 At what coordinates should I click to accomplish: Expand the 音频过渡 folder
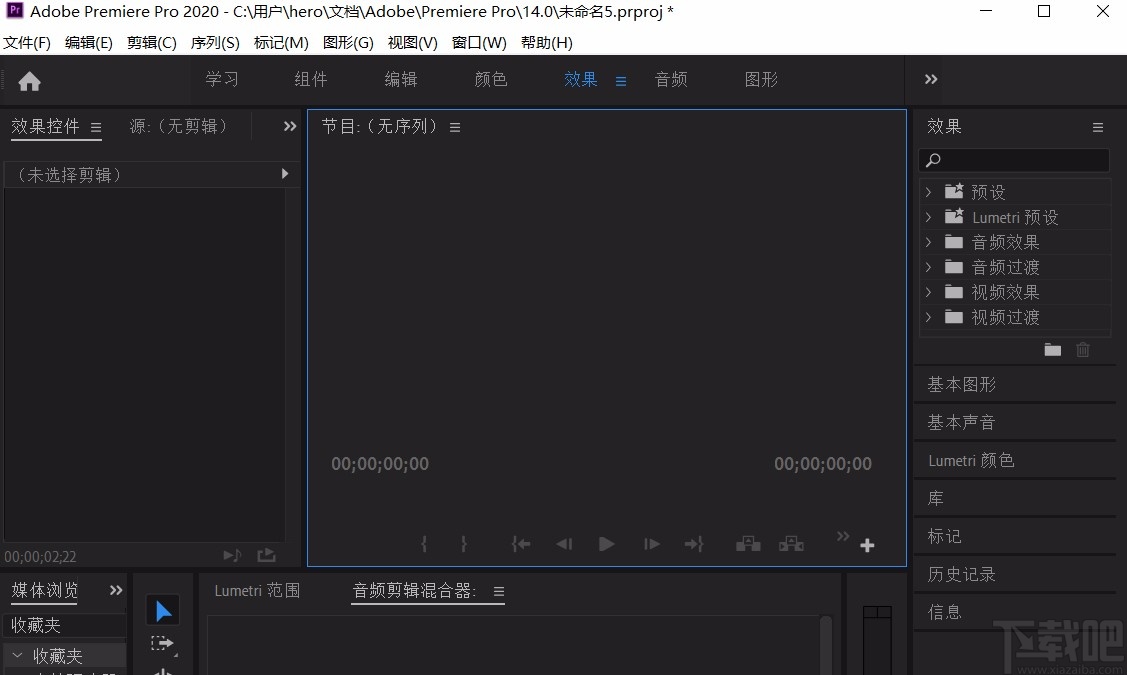pos(928,267)
